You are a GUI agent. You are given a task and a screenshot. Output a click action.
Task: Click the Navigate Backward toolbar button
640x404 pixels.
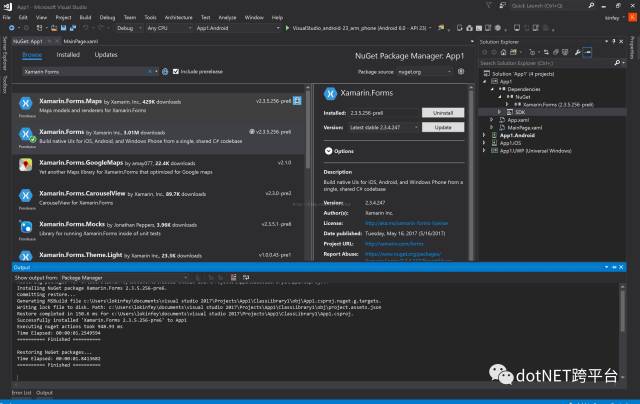[x=11, y=28]
